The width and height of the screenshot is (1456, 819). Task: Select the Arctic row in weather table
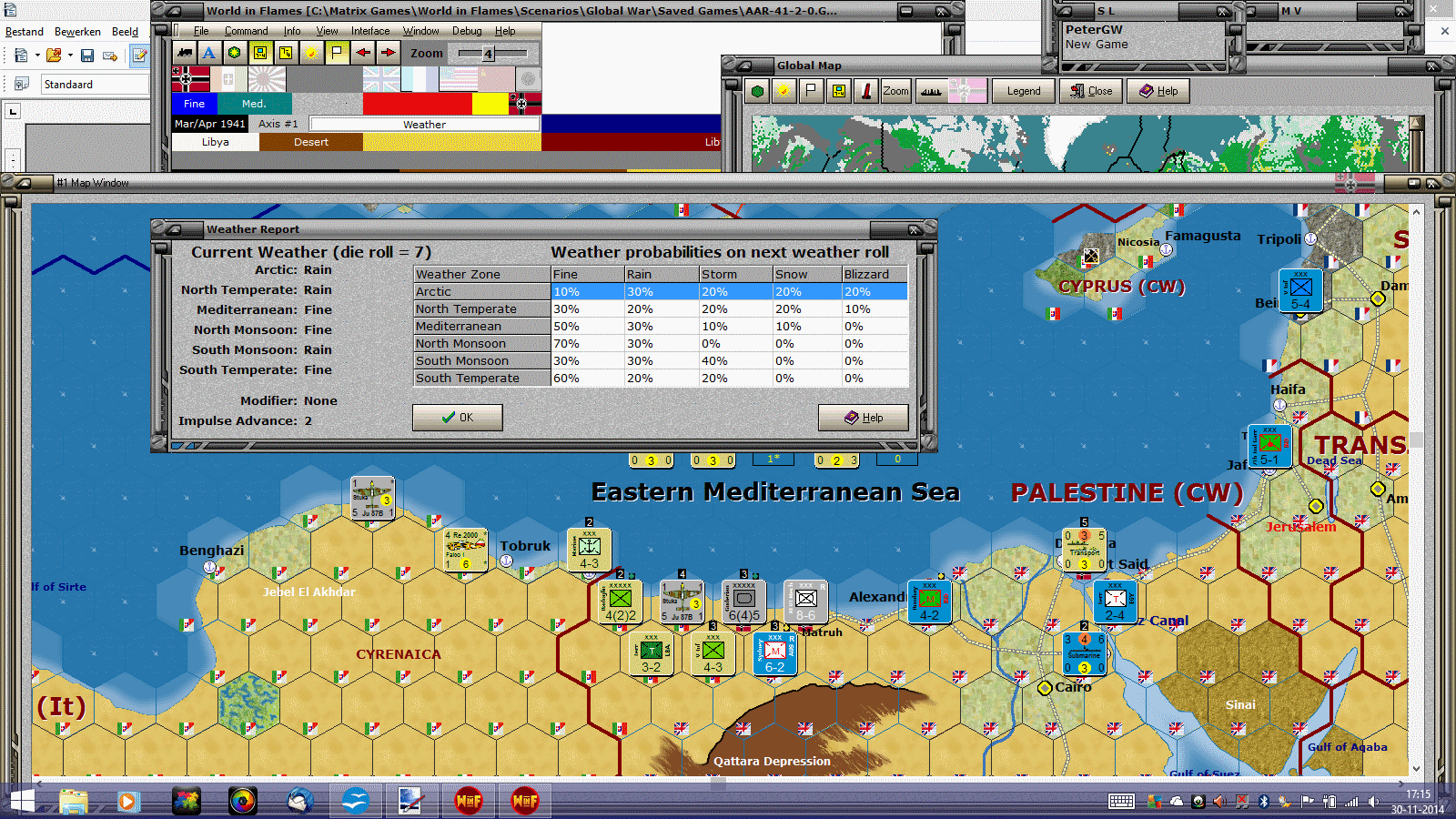(661, 292)
